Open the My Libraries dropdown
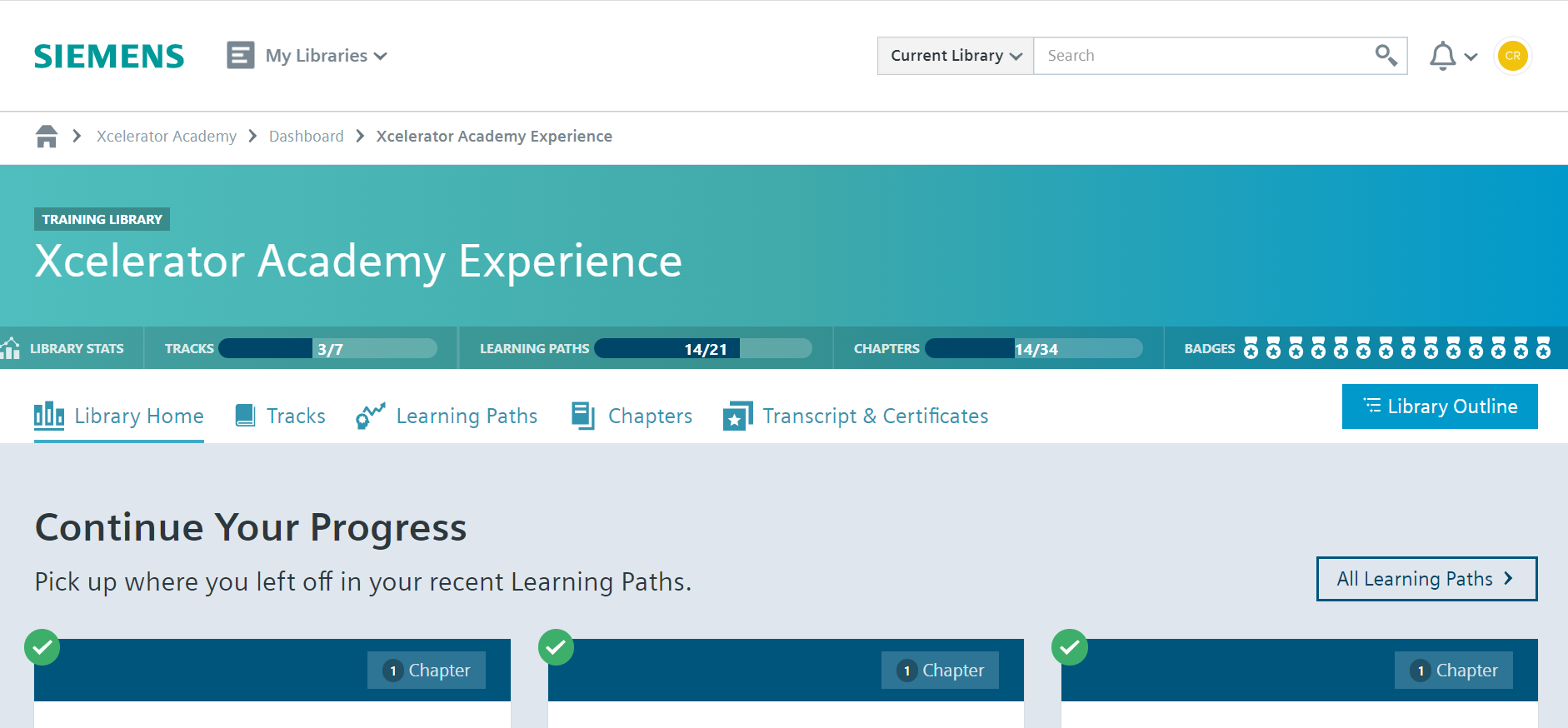The width and height of the screenshot is (1568, 728). pyautogui.click(x=326, y=56)
